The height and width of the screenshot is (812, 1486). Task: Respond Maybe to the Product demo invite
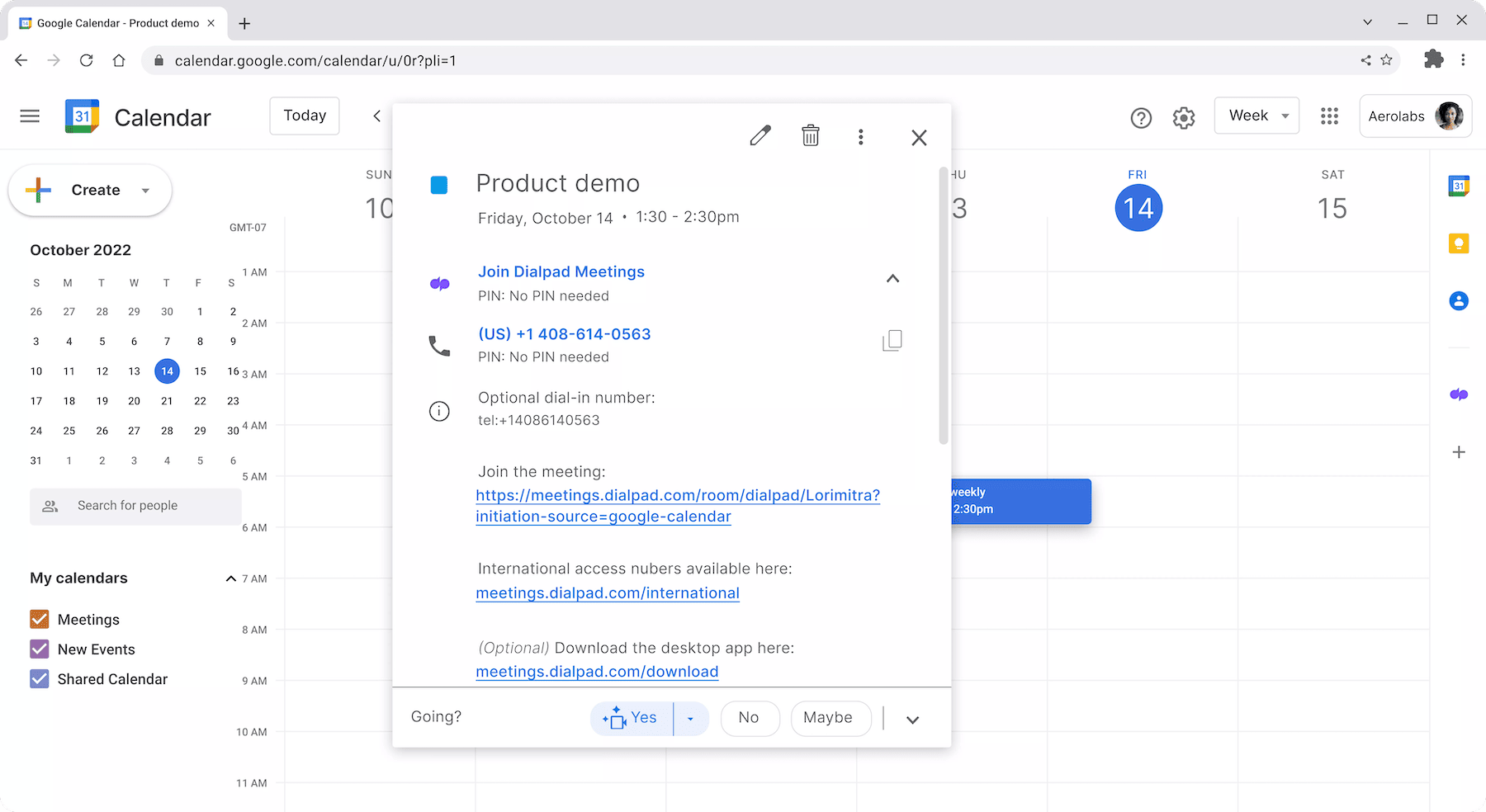[830, 717]
